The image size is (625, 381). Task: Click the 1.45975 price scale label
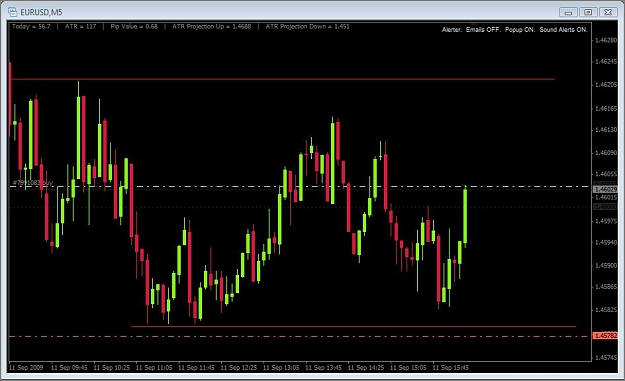[605, 221]
